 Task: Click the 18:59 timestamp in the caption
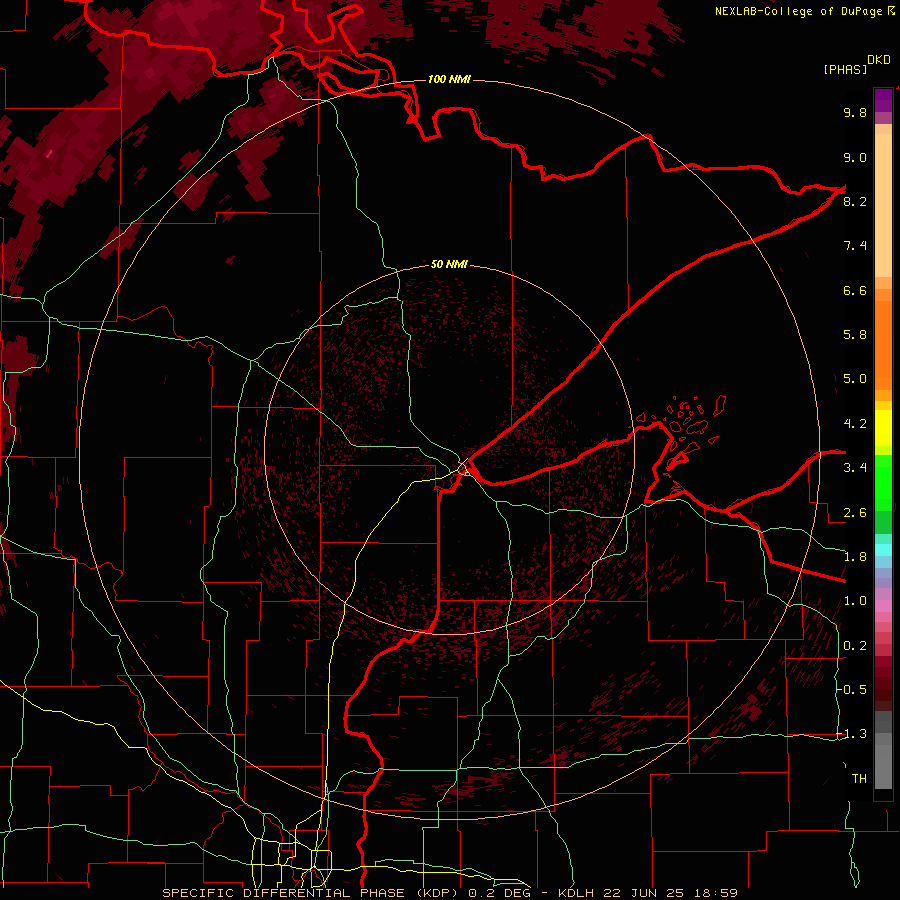(718, 893)
